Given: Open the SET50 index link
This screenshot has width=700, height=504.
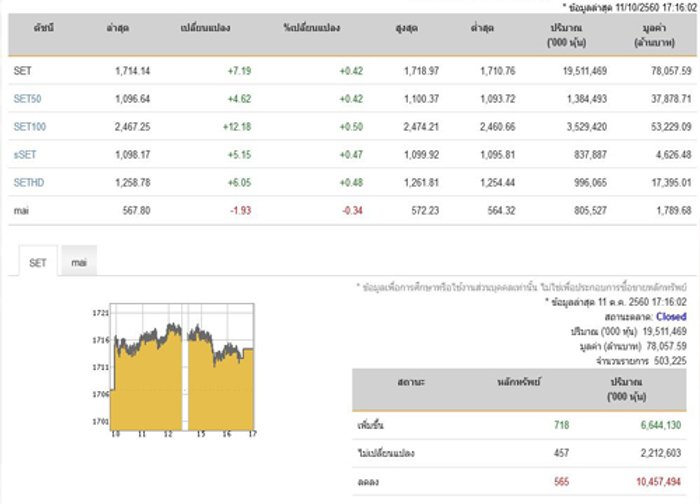Looking at the screenshot, I should (x=27, y=99).
